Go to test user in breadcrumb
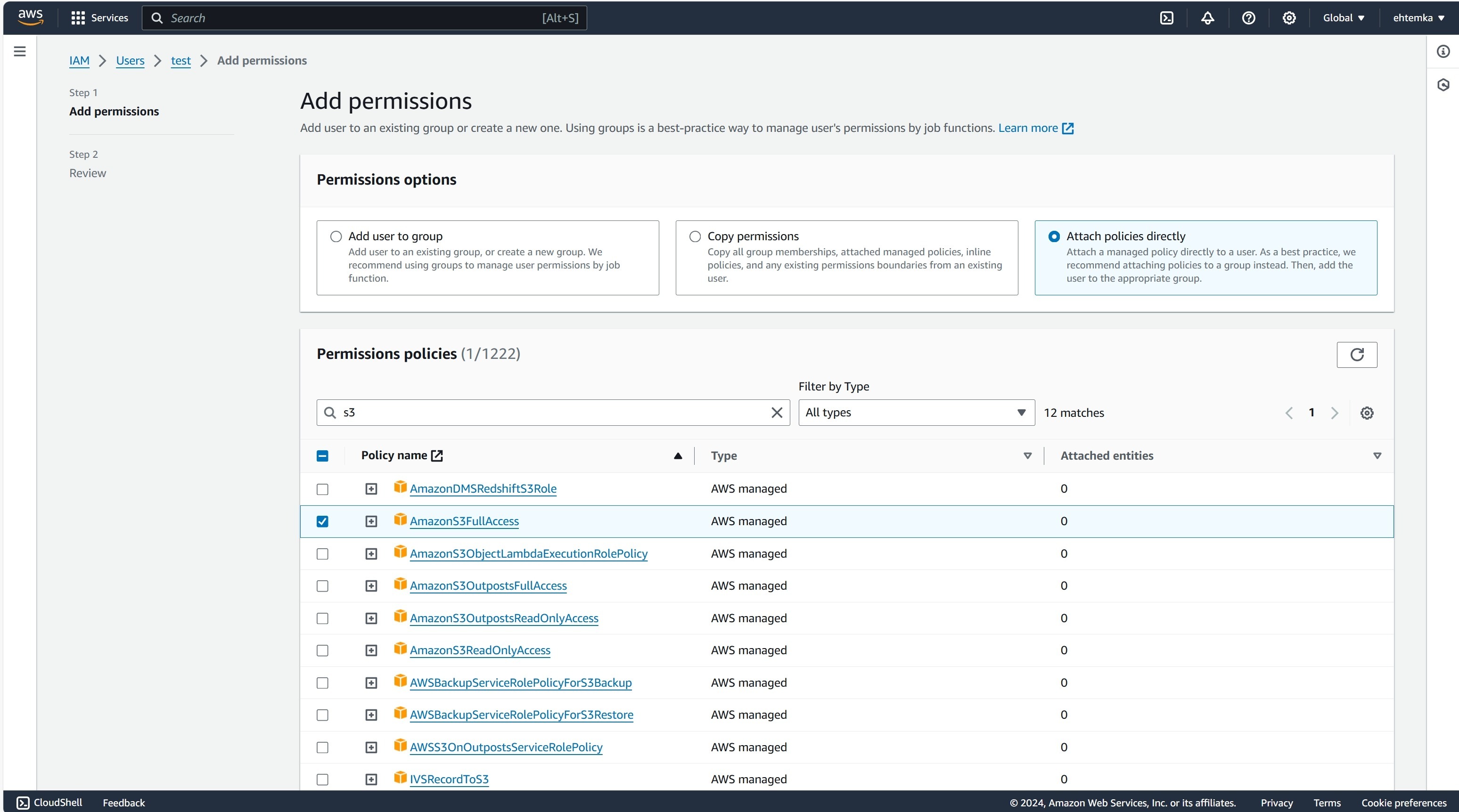The height and width of the screenshot is (812, 1459). [x=180, y=61]
